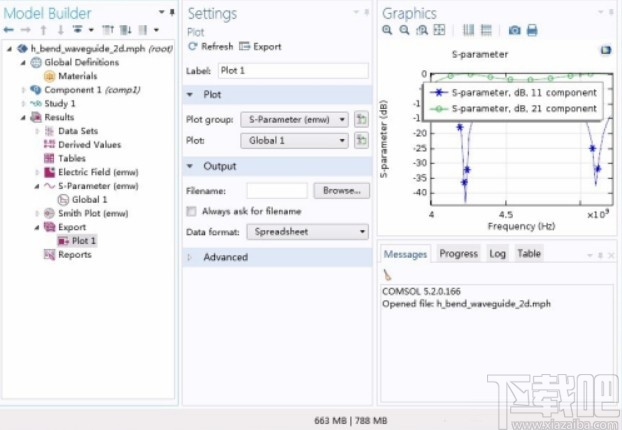Move node down arrow in Model Builder
Screen dimensions: 622x430
coord(60,30)
